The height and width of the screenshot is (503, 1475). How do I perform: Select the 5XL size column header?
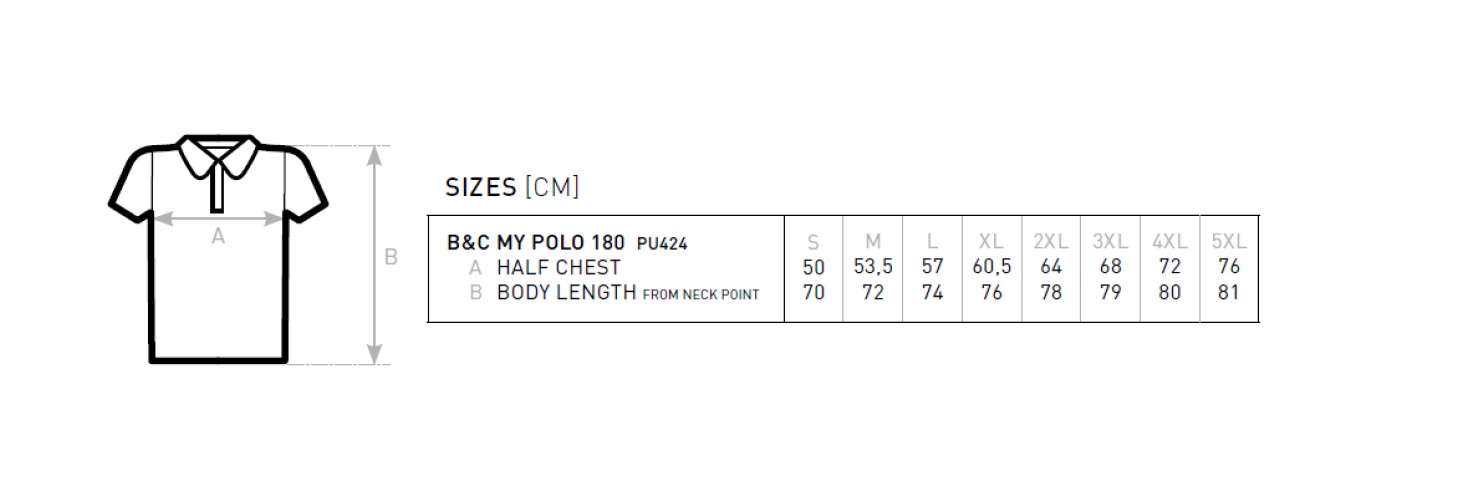point(1229,242)
